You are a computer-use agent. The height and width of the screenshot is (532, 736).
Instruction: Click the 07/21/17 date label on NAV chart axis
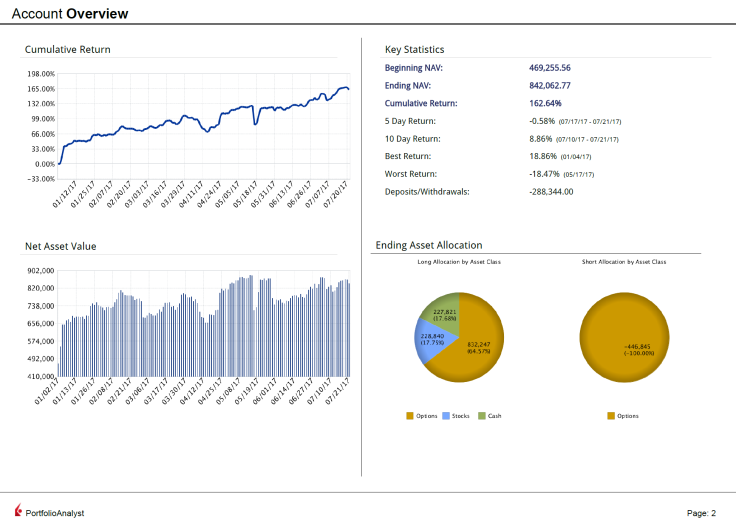tap(337, 391)
